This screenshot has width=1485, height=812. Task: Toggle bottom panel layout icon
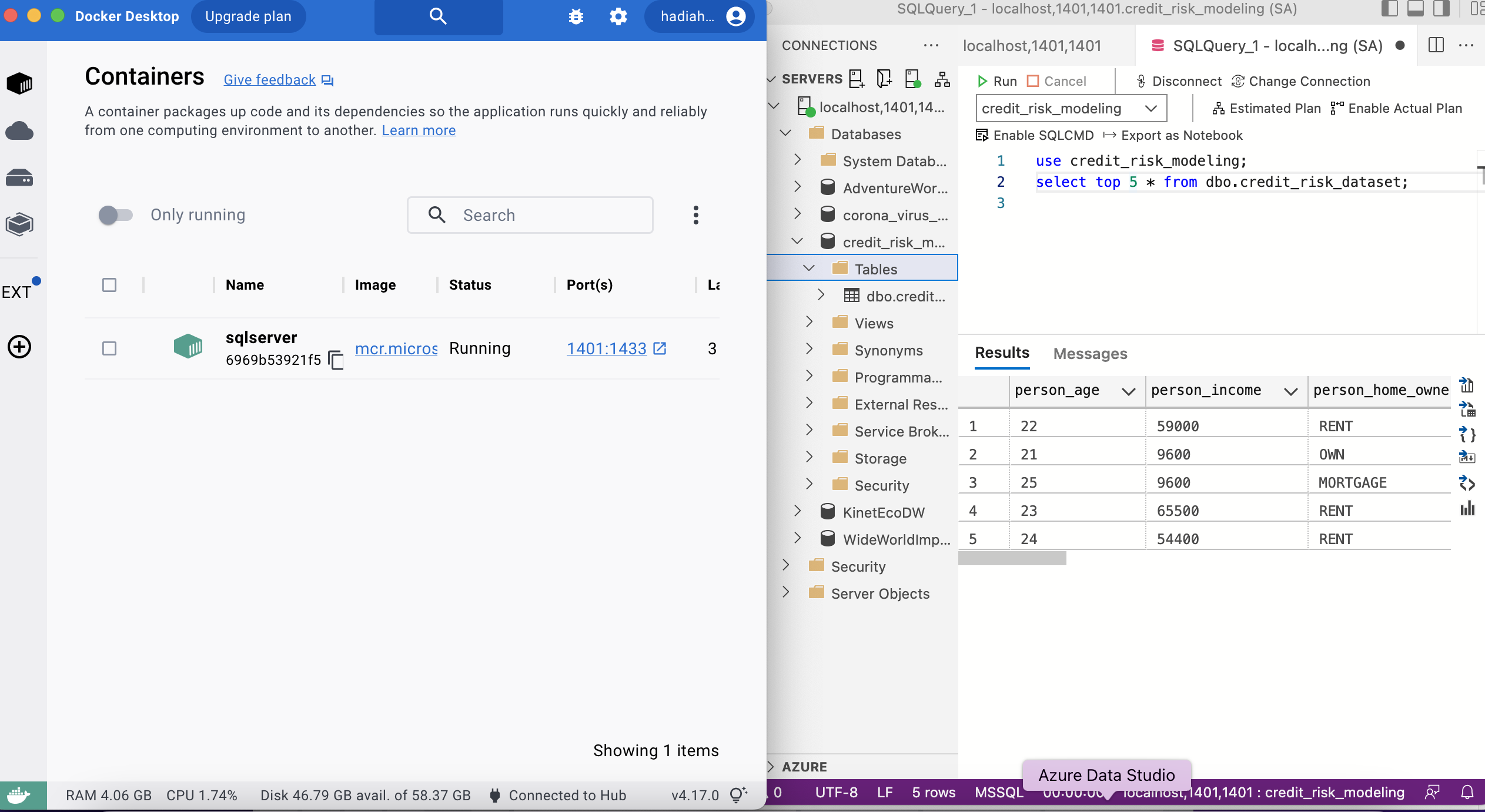pos(1416,8)
